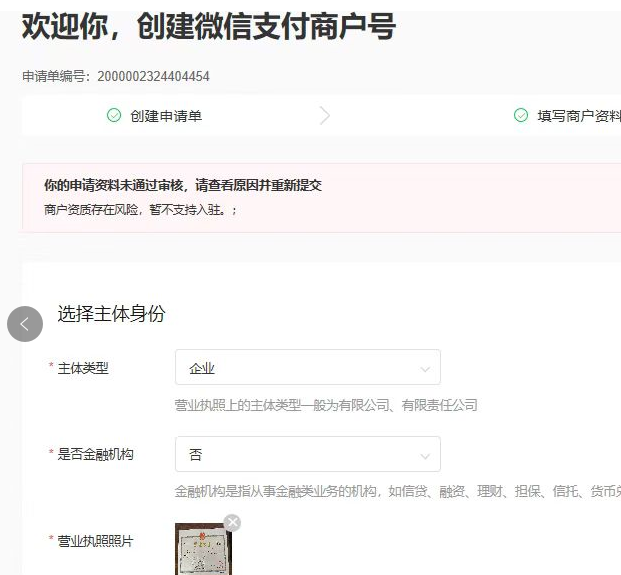The width and height of the screenshot is (621, 575).
Task: Click the green check icon beside 填写商户资料
Action: point(521,115)
